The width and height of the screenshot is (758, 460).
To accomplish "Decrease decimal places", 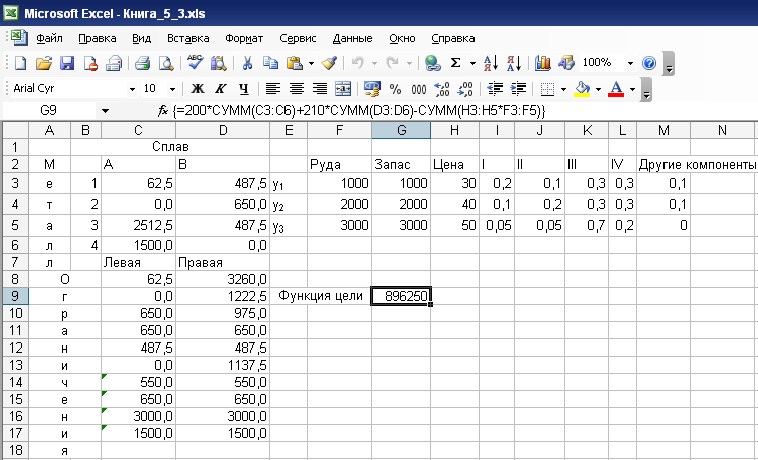I will click(465, 89).
